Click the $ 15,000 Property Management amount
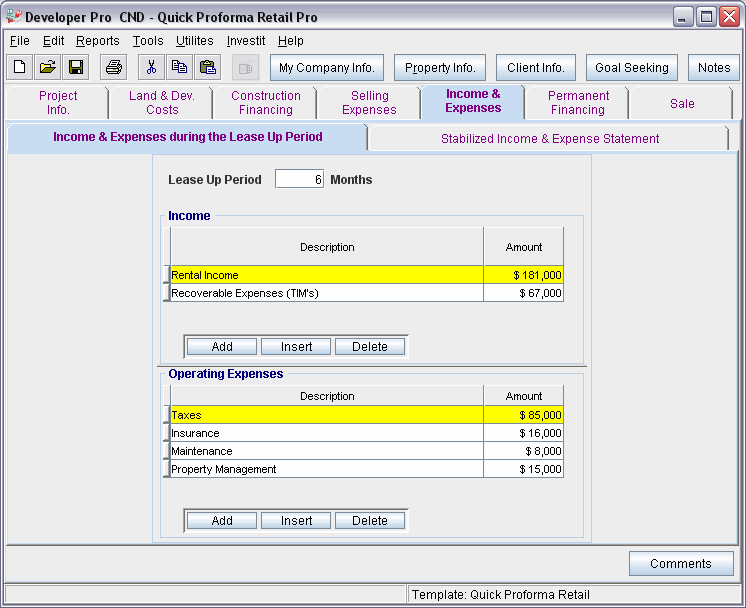 coord(524,469)
